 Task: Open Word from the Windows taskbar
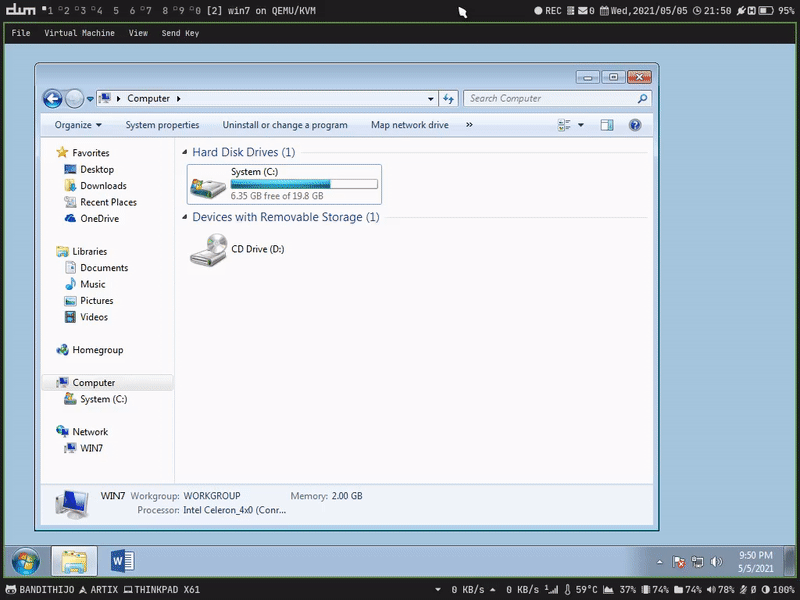pyautogui.click(x=122, y=562)
